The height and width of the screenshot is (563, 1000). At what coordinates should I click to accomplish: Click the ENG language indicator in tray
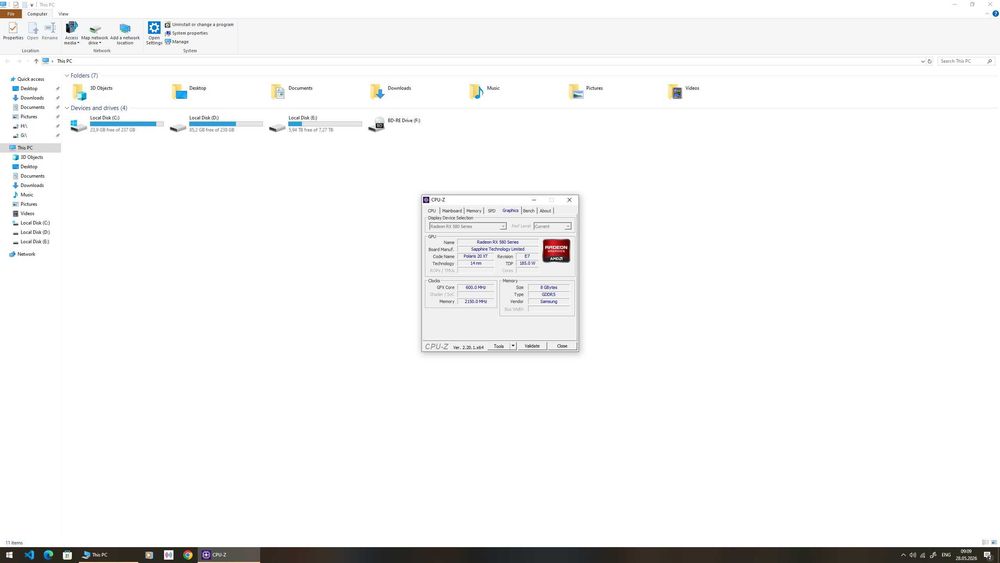click(946, 555)
